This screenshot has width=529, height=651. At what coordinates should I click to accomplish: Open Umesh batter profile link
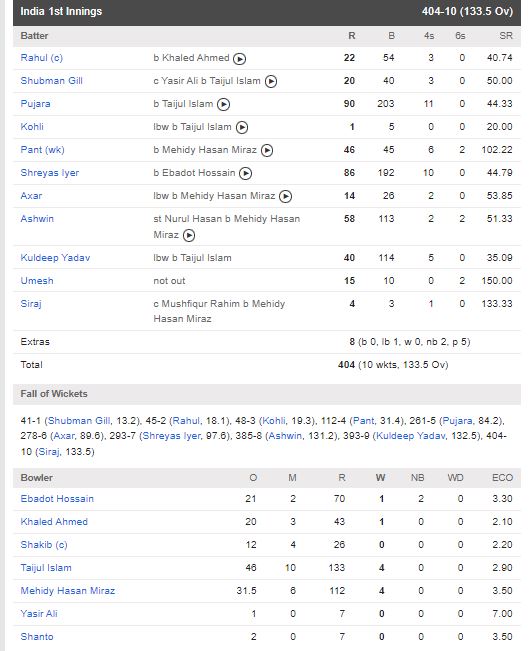point(37,281)
